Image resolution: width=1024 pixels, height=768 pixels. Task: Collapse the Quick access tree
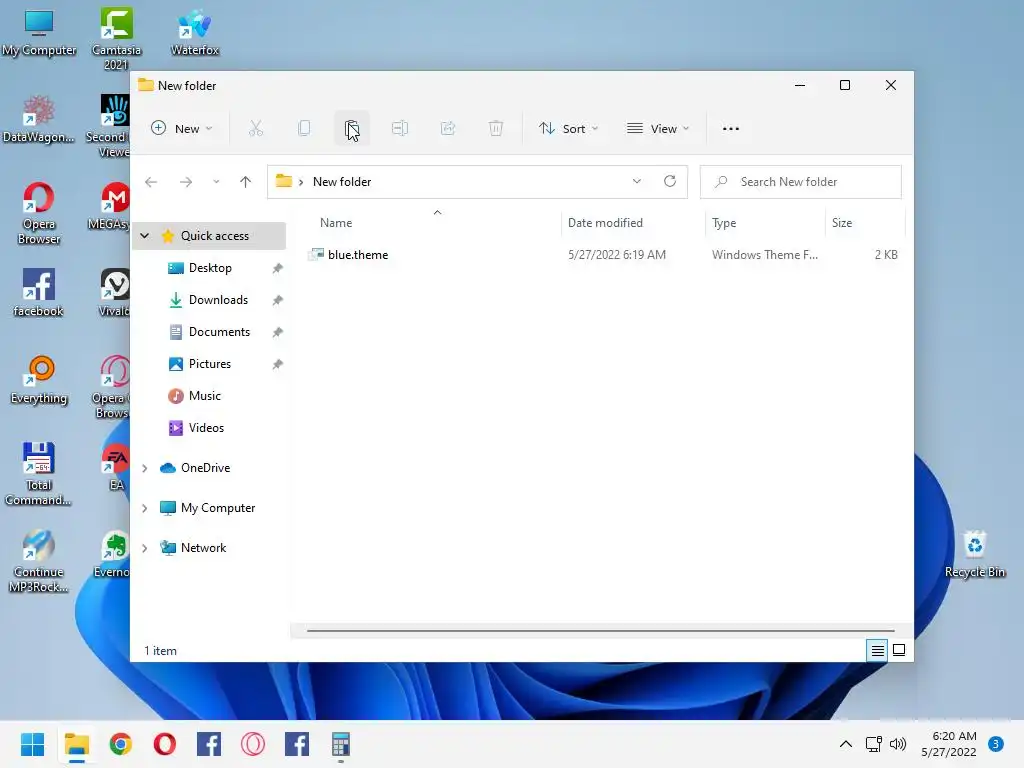coord(145,236)
